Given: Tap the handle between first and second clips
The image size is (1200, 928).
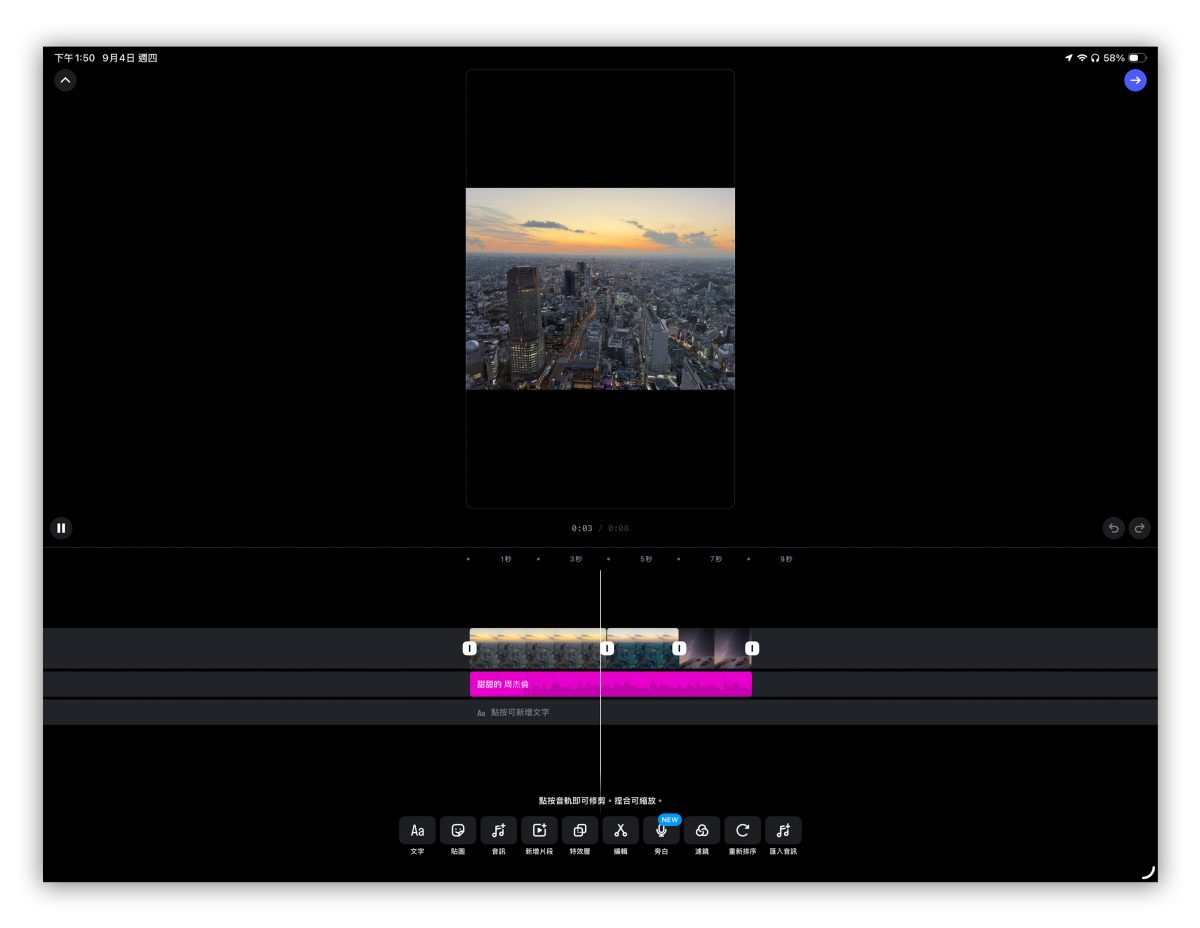Looking at the screenshot, I should [607, 649].
